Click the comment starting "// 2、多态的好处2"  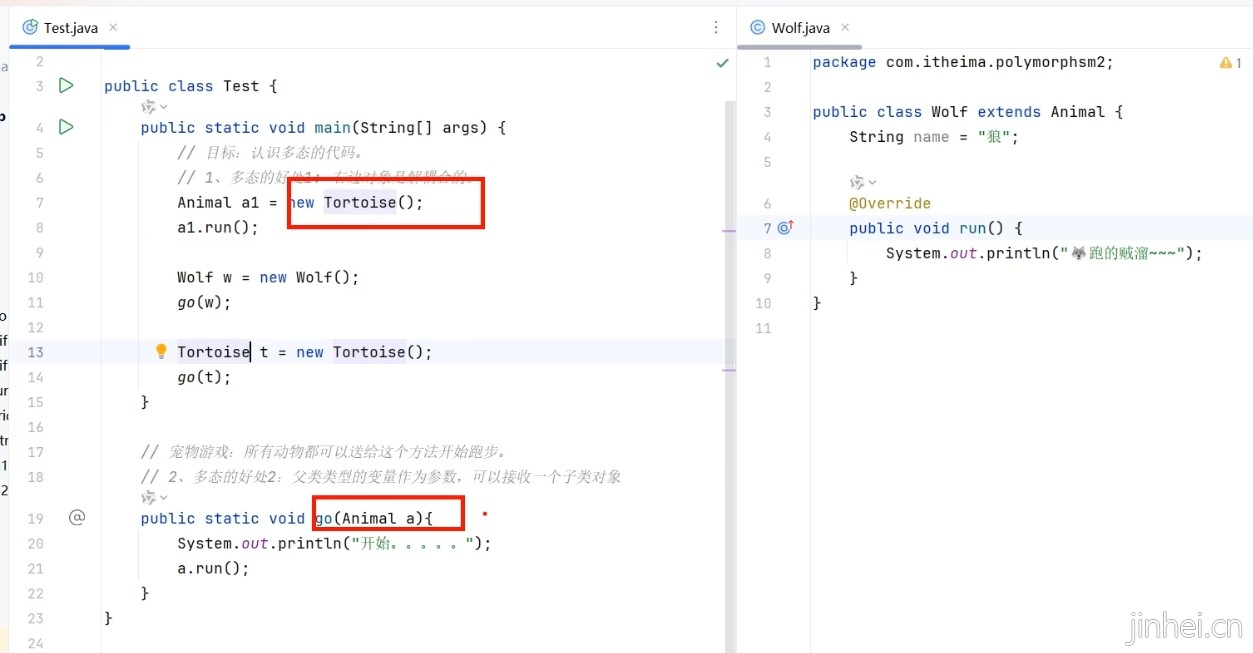pyautogui.click(x=381, y=477)
